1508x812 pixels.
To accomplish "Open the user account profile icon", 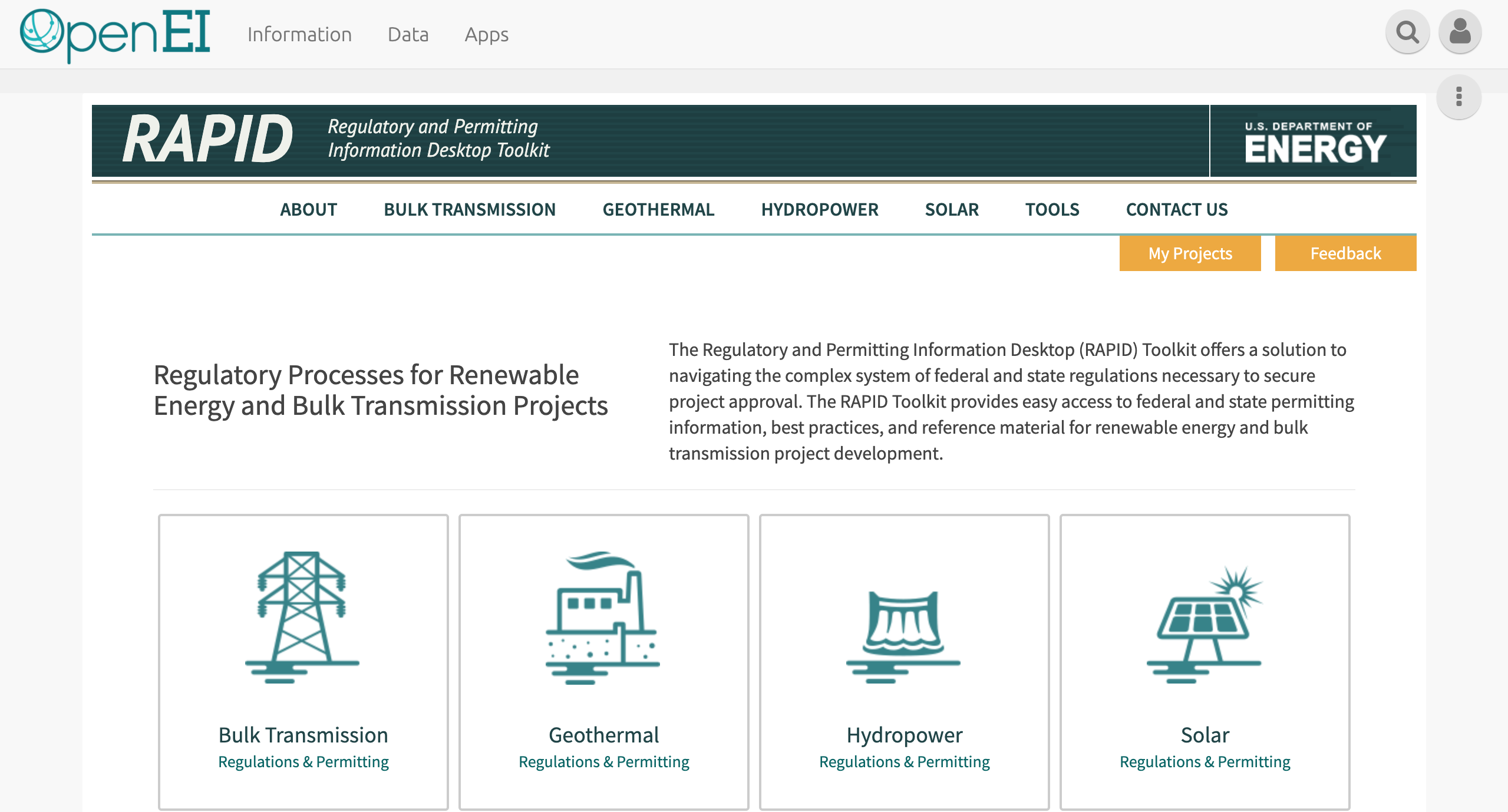I will (x=1460, y=32).
